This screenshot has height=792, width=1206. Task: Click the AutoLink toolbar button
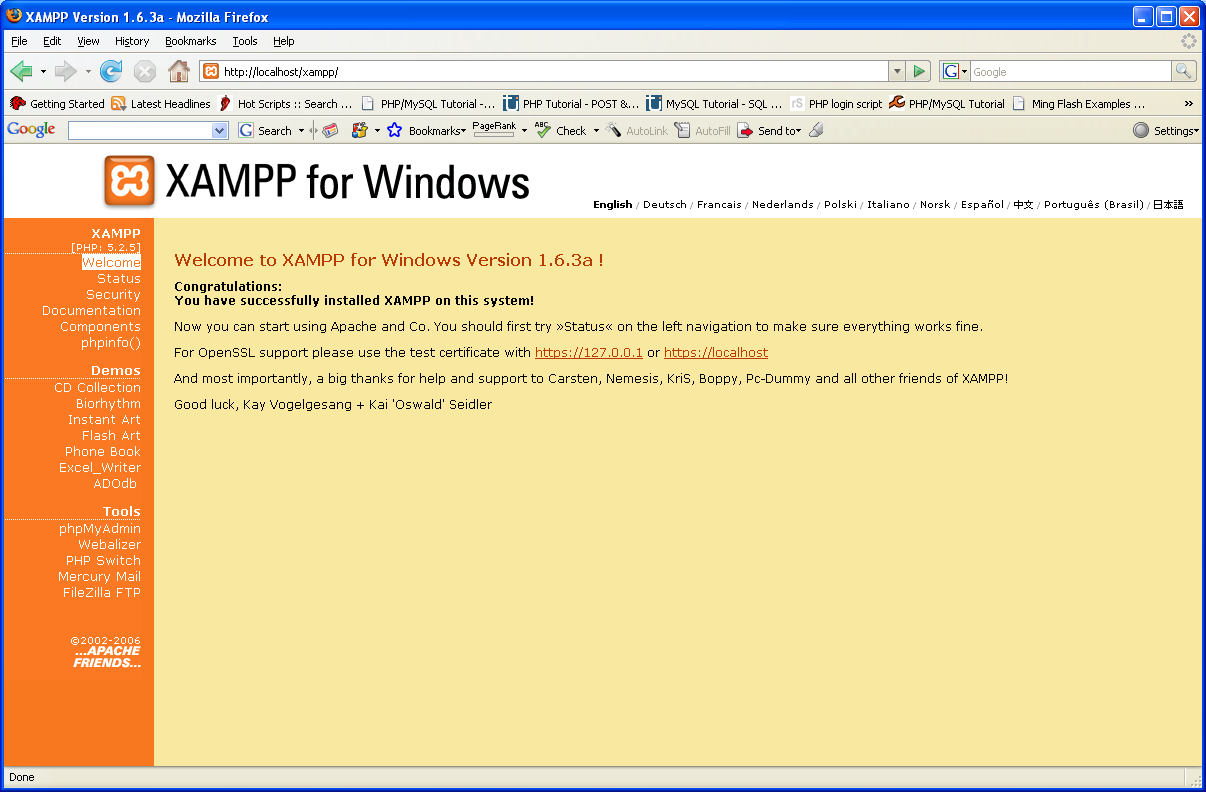(637, 130)
